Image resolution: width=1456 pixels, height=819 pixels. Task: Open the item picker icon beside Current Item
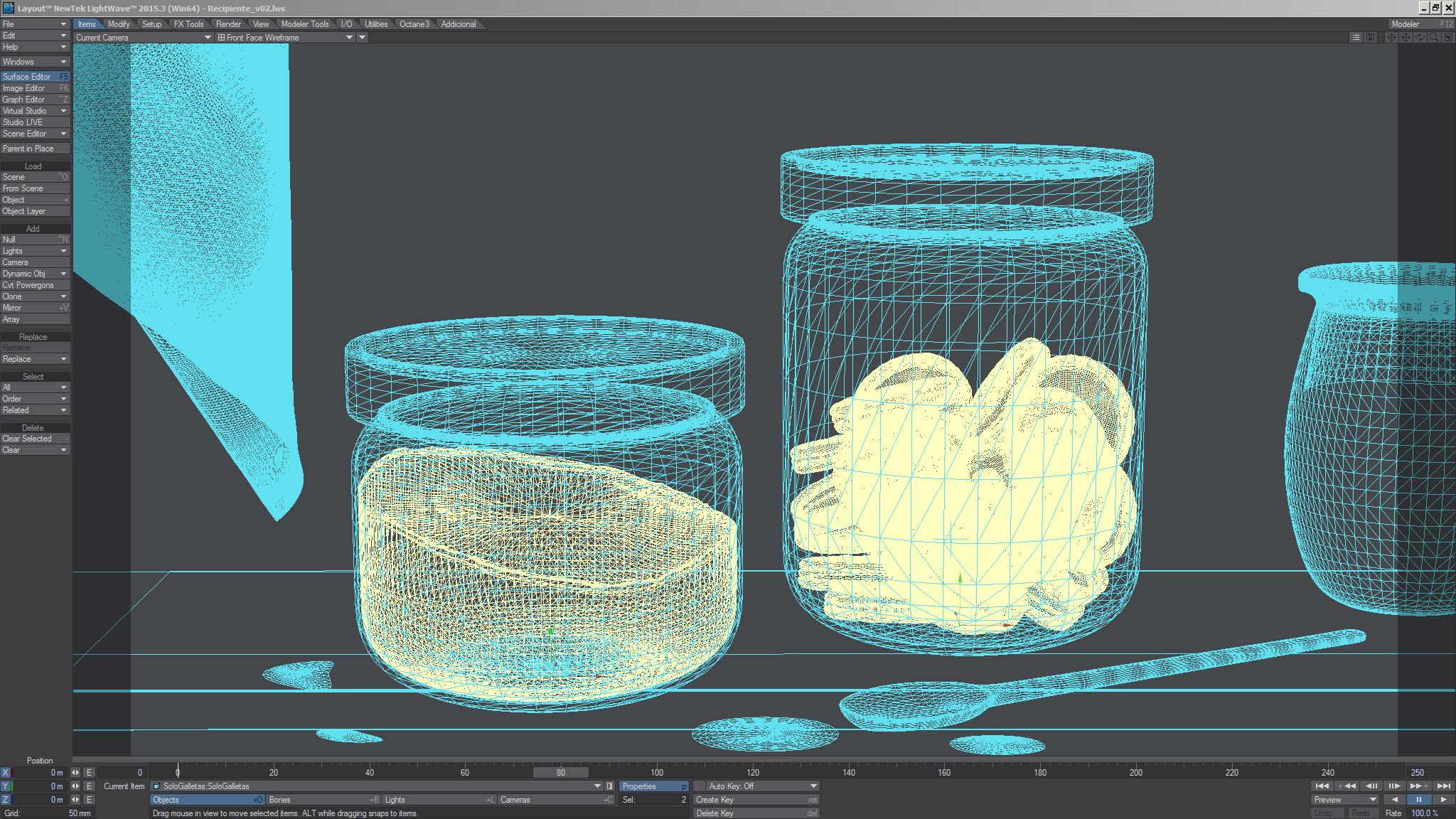(x=609, y=786)
